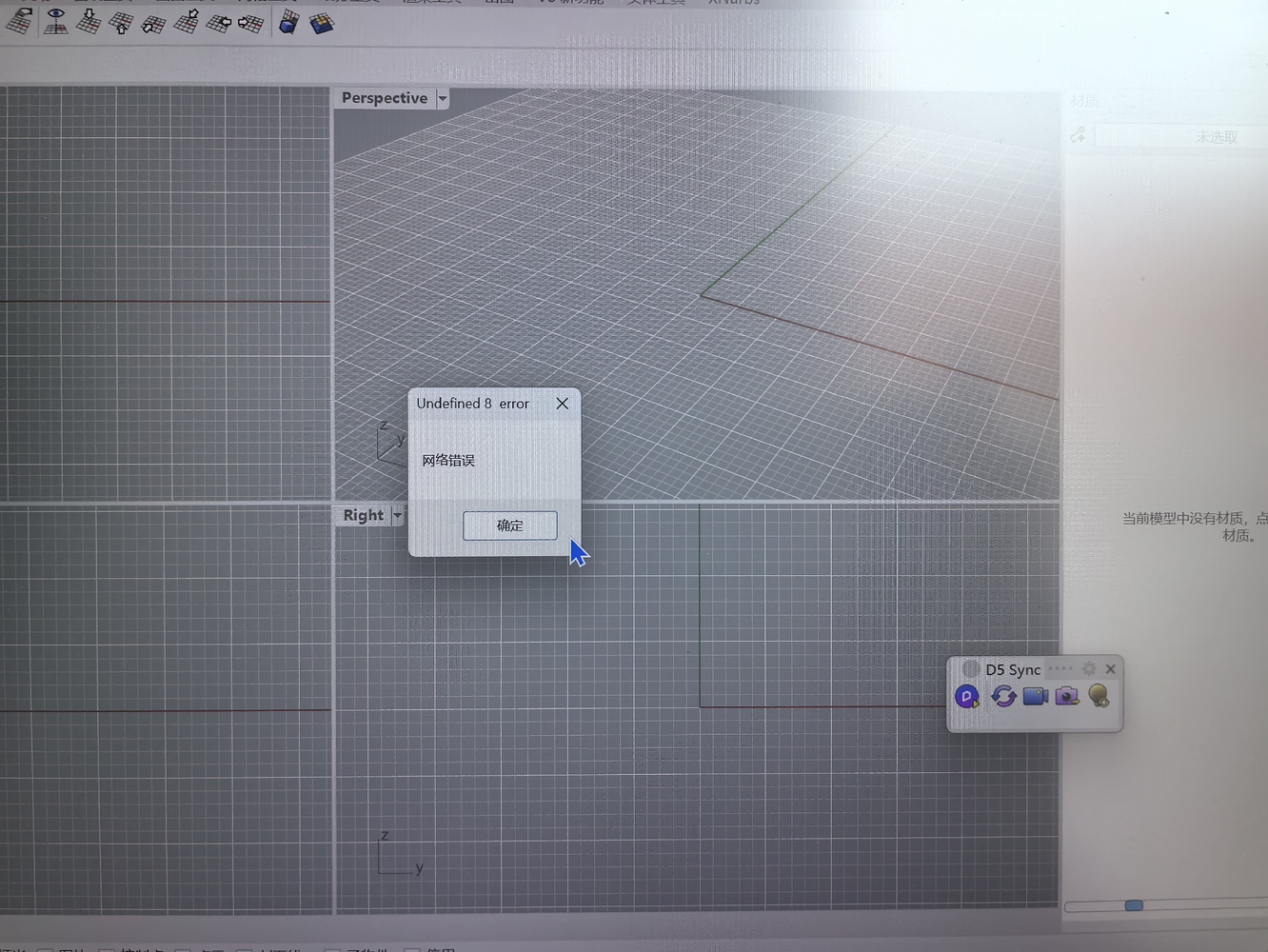The width and height of the screenshot is (1268, 952).
Task: Click the first construction plane icon in toolbar
Action: [x=19, y=21]
